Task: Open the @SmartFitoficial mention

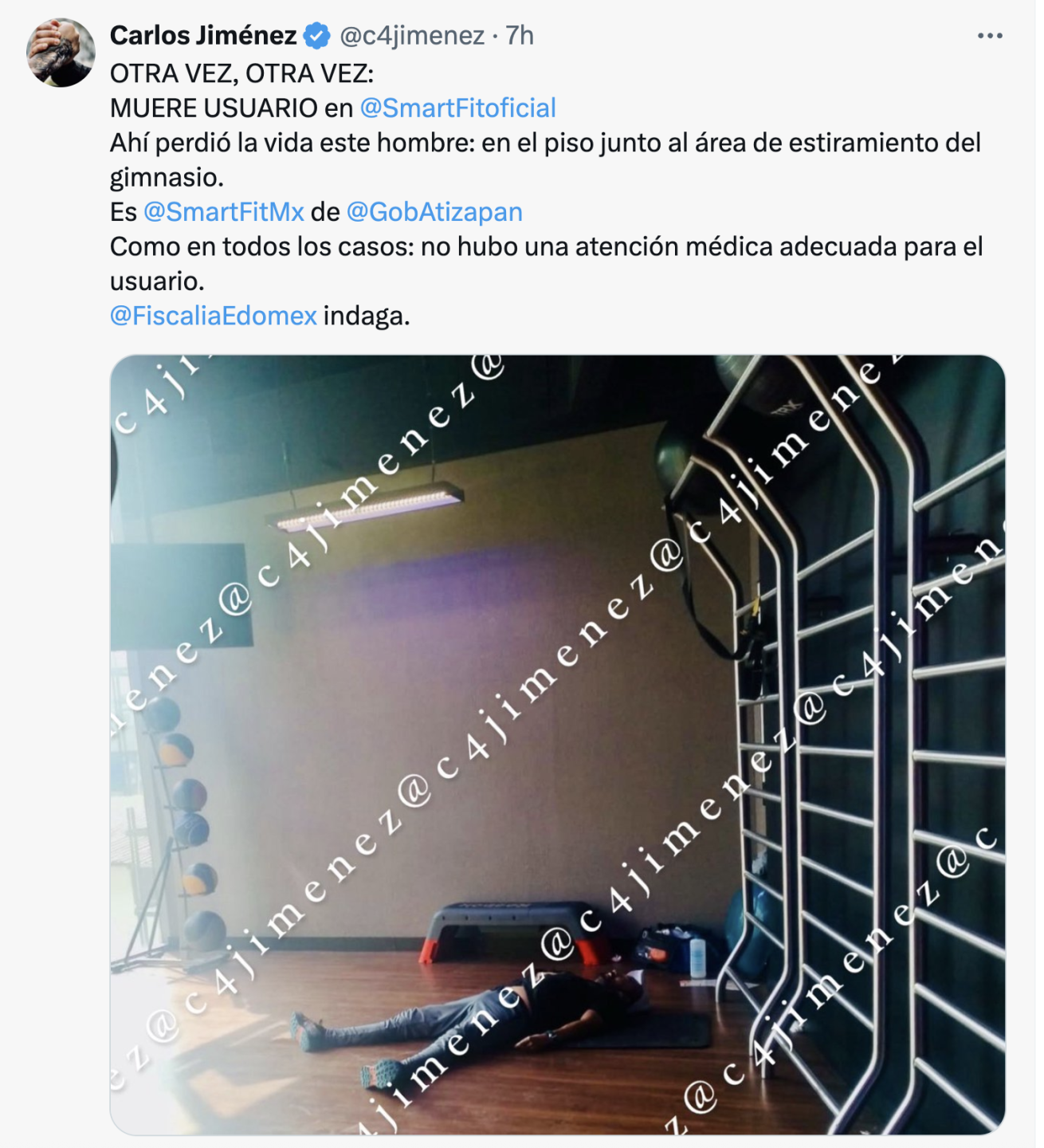Action: click(x=457, y=108)
